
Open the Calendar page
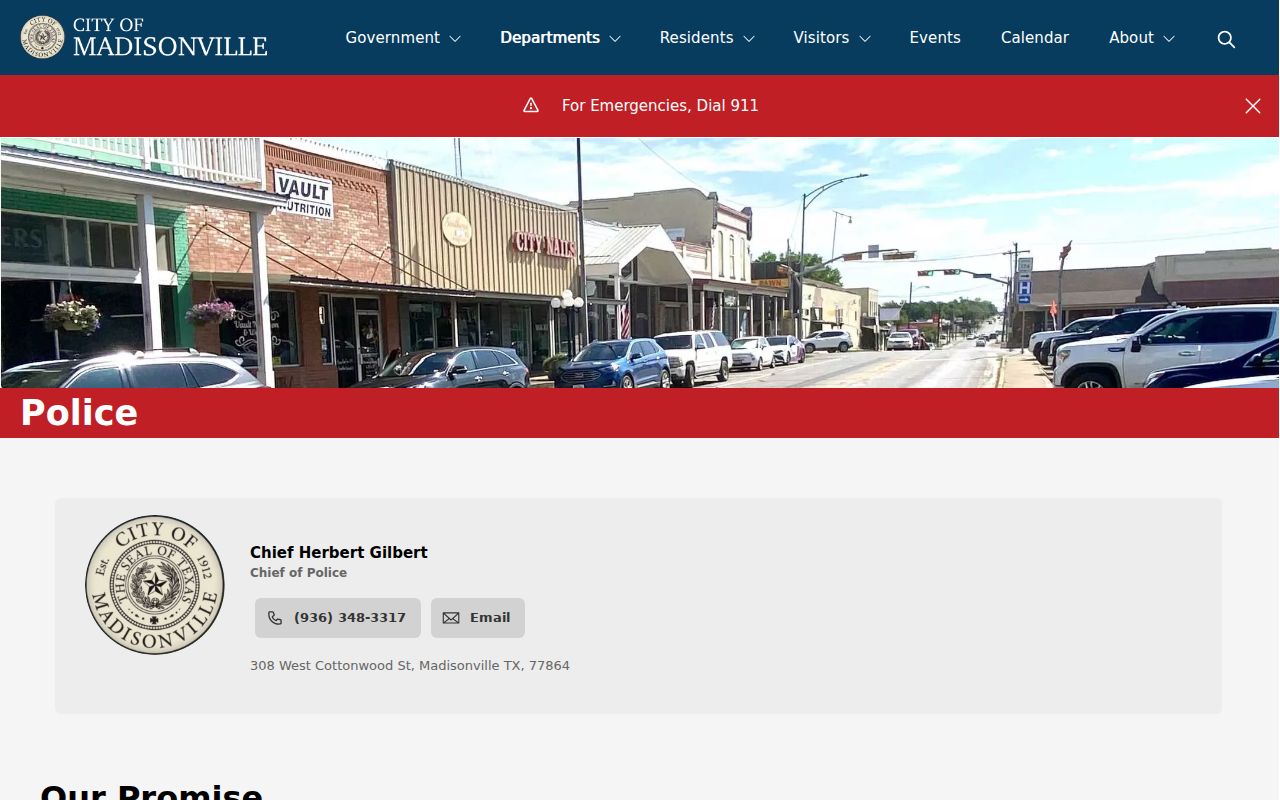1035,37
